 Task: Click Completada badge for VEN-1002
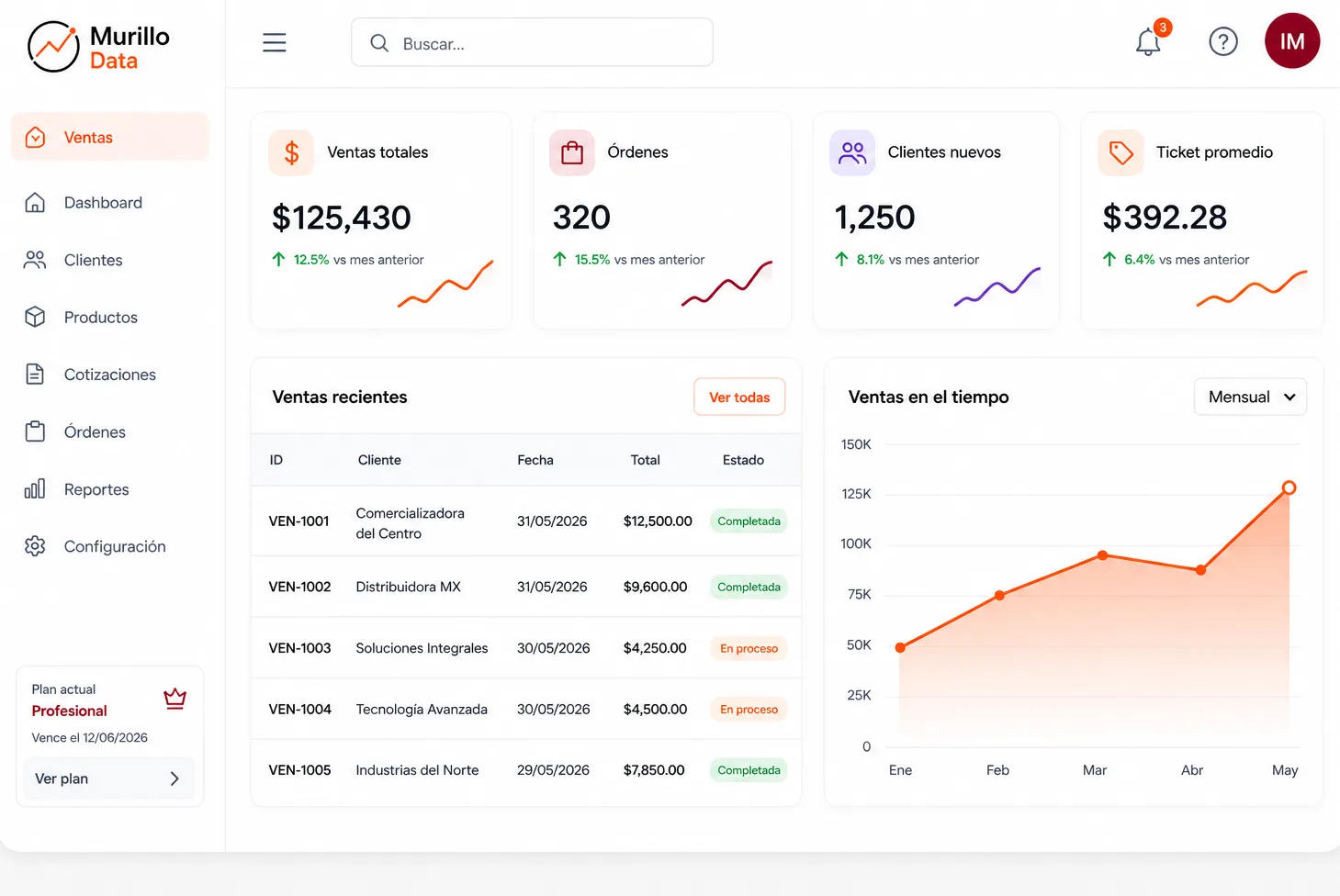(749, 587)
